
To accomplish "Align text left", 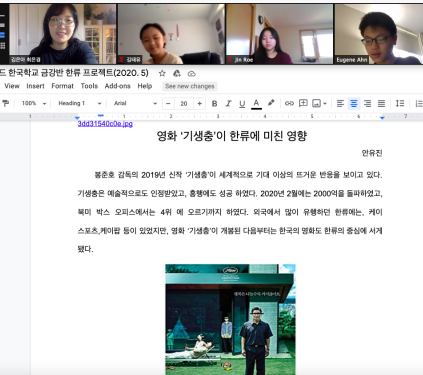I will coord(340,104).
